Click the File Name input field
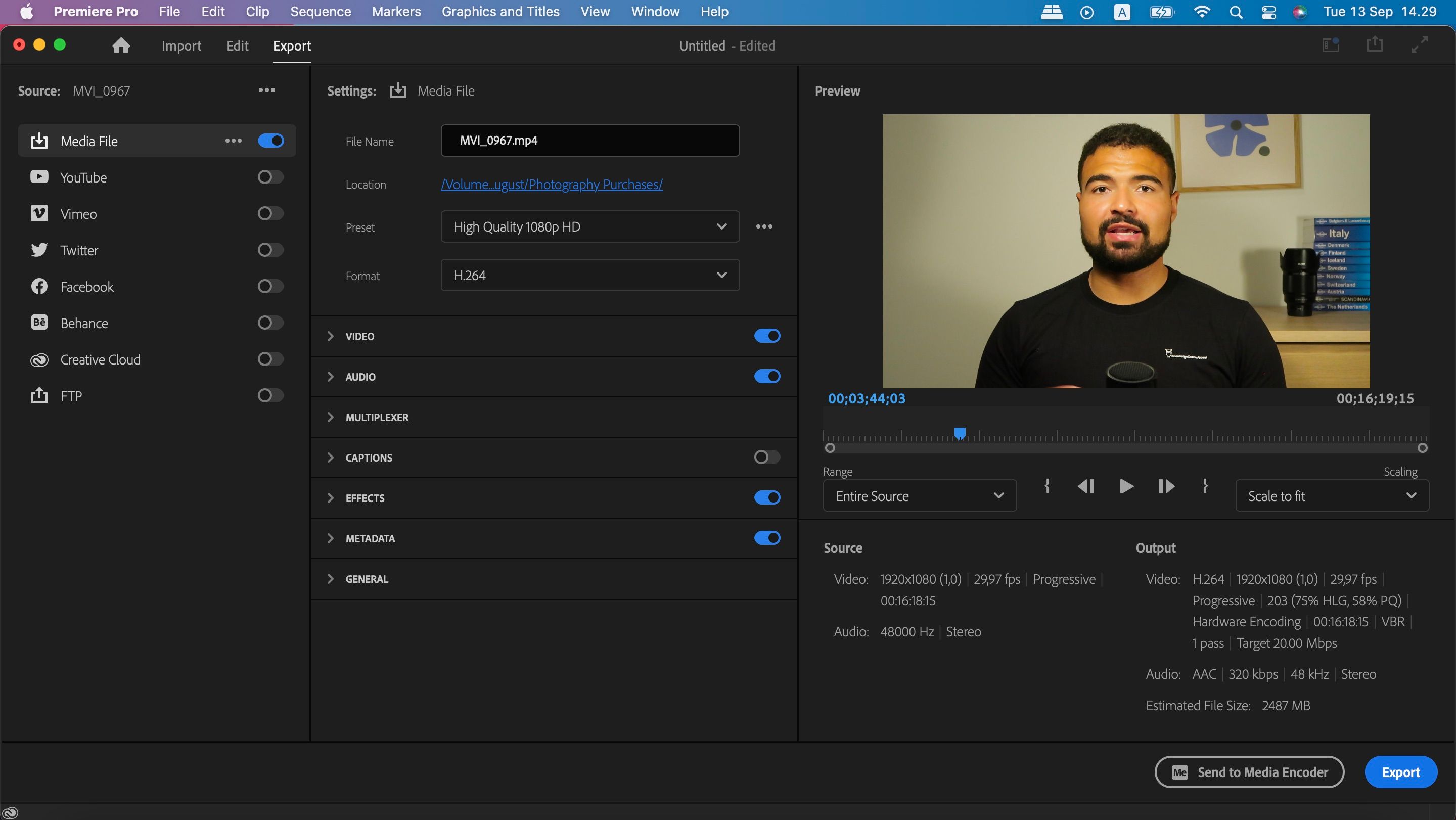The height and width of the screenshot is (820, 1456). 590,140
